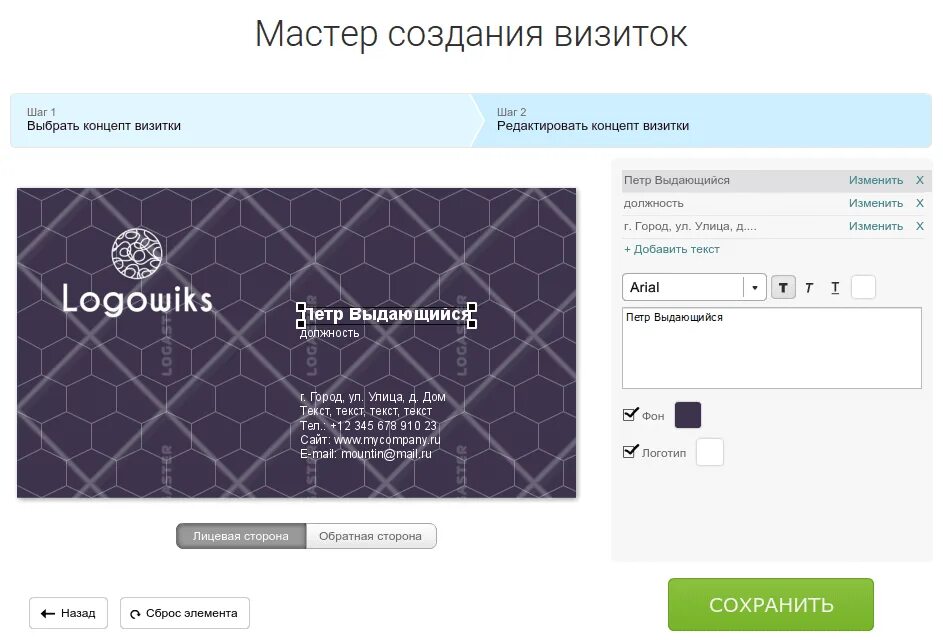The width and height of the screenshot is (943, 640).
Task: Open the dark purple background color swatch
Action: coord(688,415)
